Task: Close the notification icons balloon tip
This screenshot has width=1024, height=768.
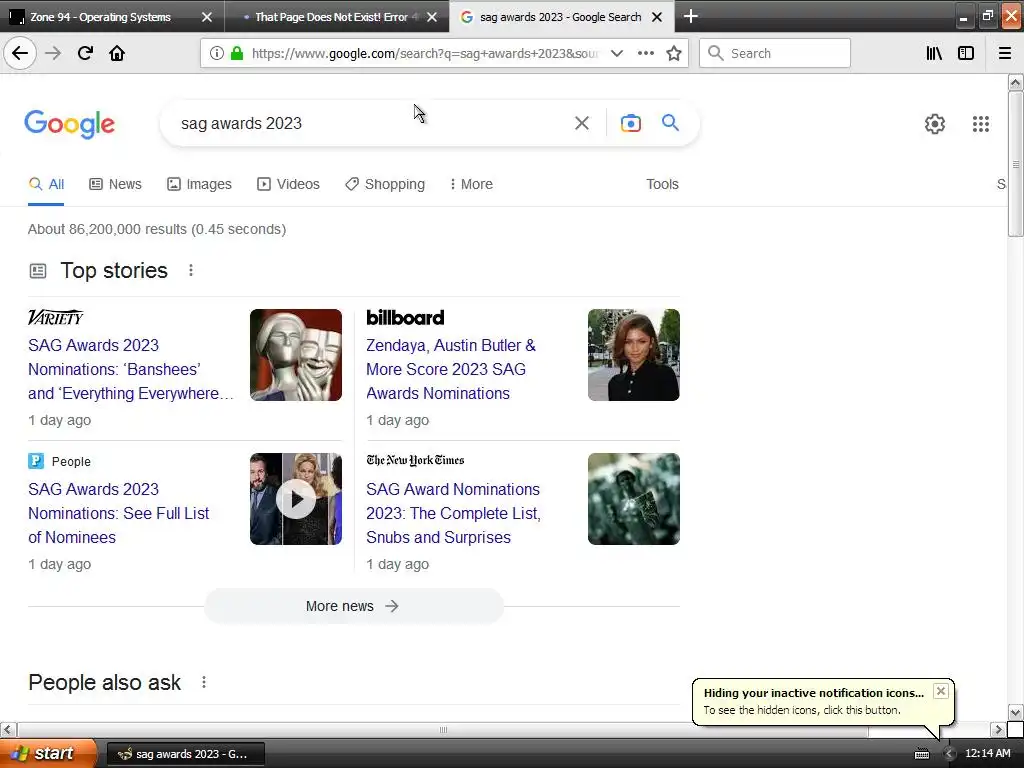Action: tap(940, 691)
